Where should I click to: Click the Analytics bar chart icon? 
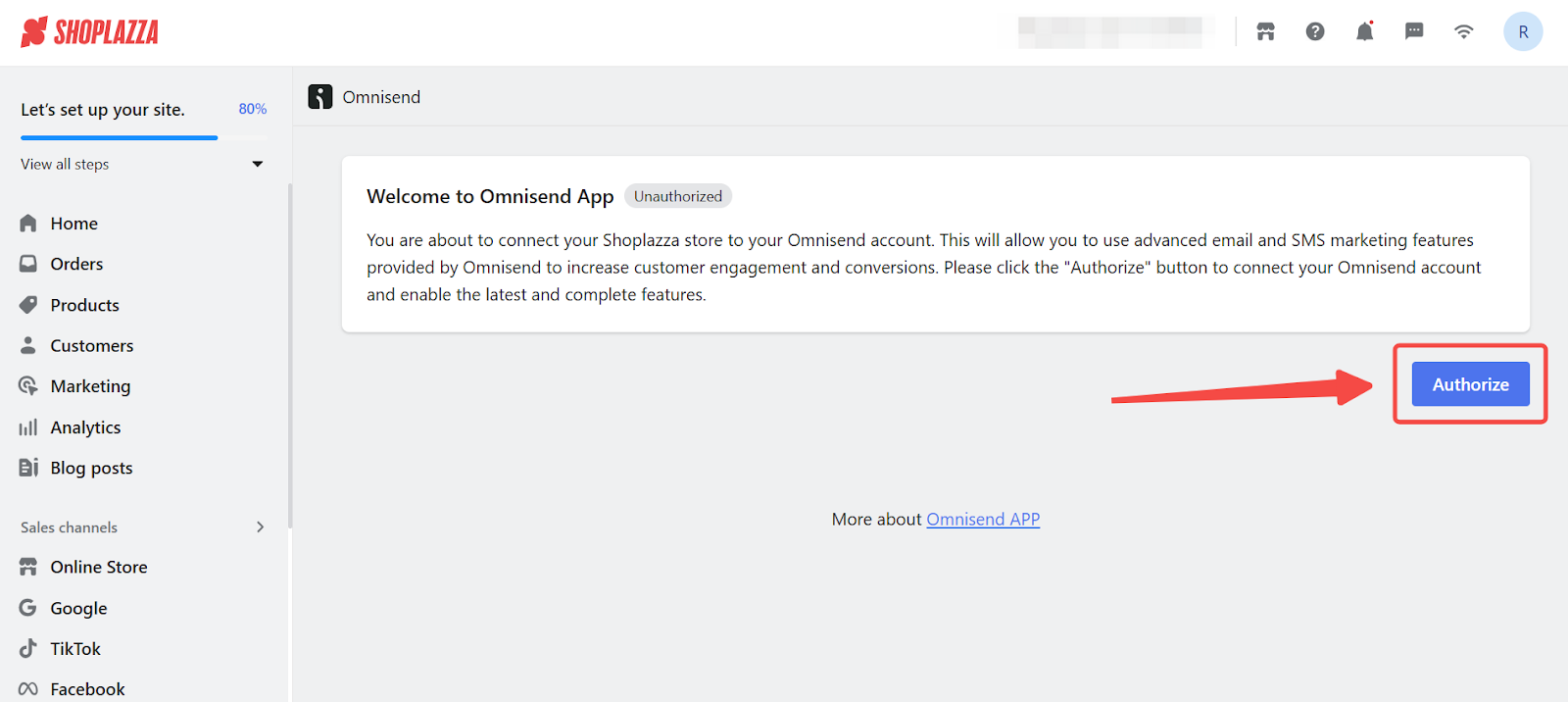tap(28, 427)
